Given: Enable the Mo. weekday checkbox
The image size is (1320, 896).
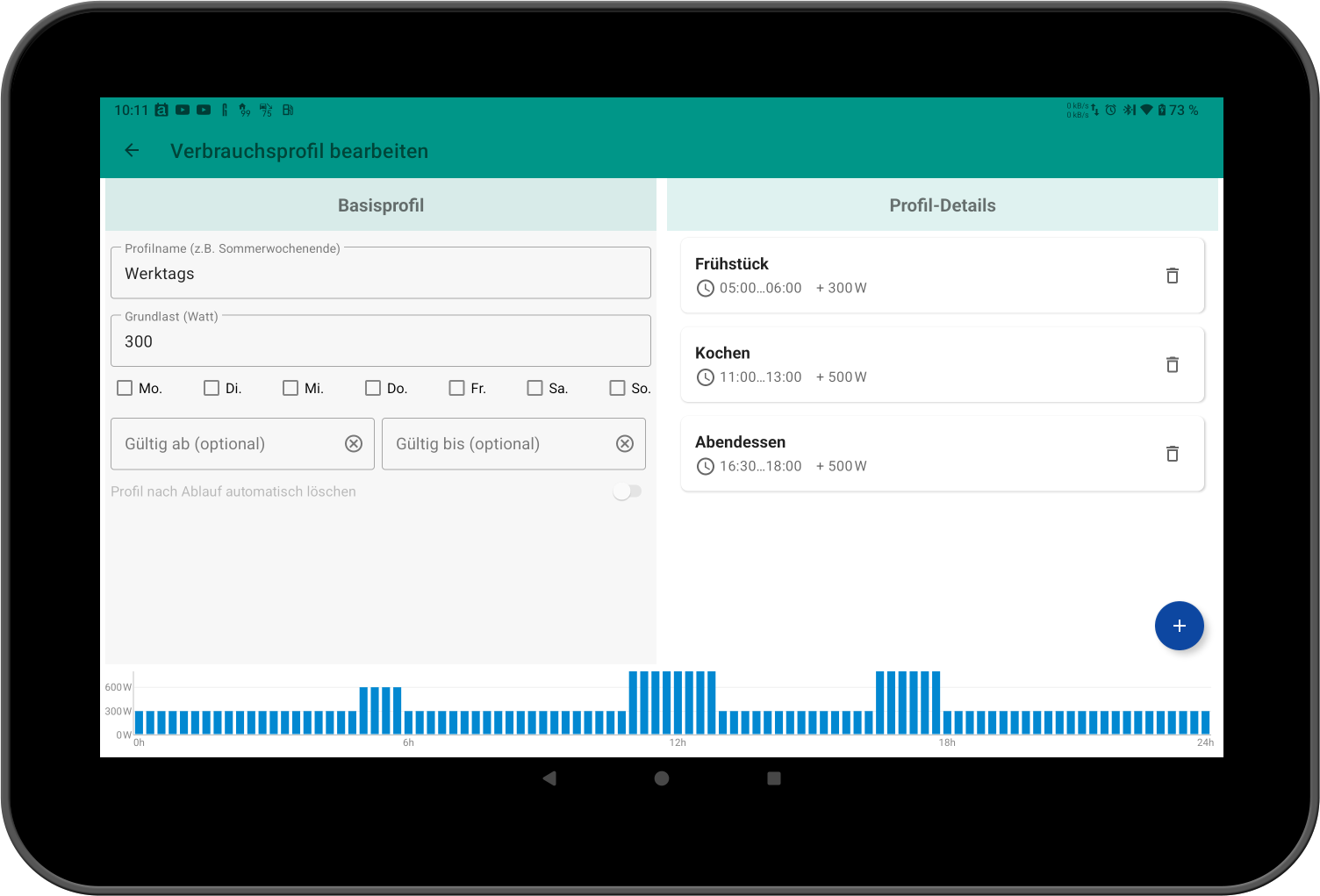Looking at the screenshot, I should (126, 388).
